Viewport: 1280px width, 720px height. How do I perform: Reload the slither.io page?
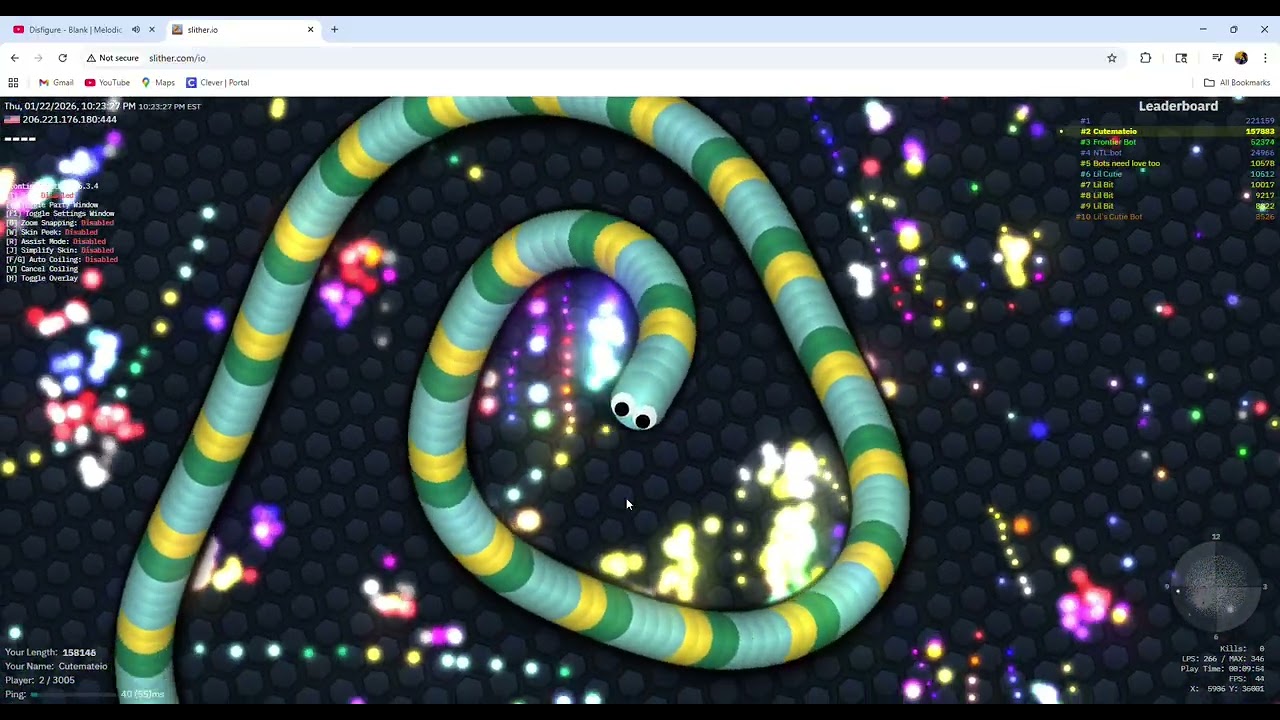tap(62, 58)
